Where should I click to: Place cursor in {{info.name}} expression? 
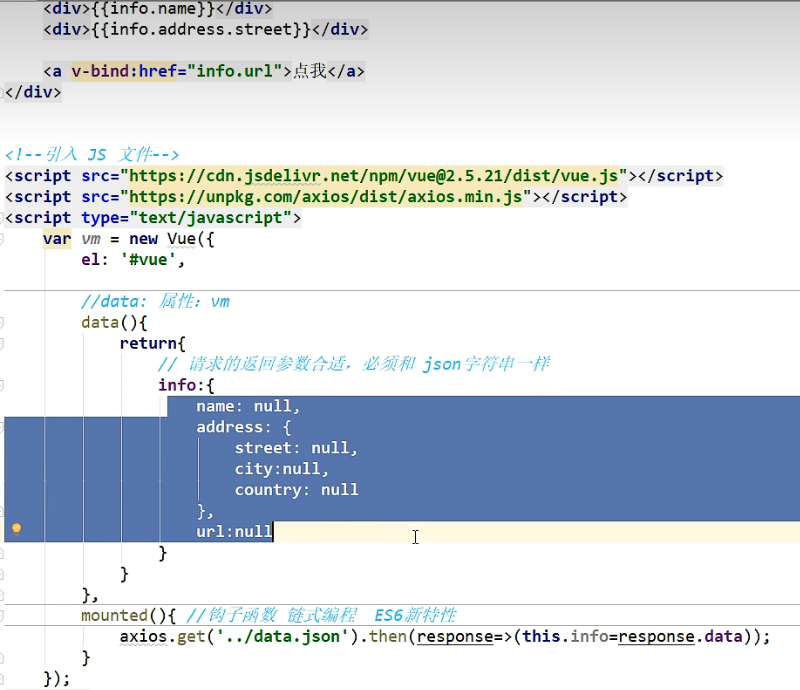153,9
